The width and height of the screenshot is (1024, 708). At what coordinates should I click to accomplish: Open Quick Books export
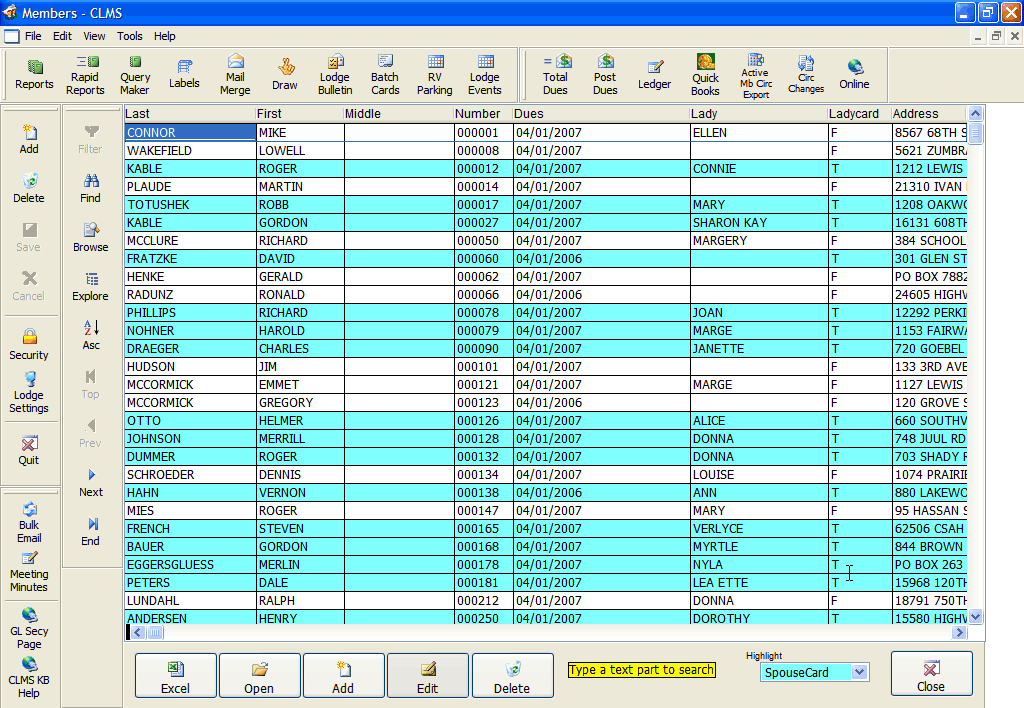pos(705,75)
